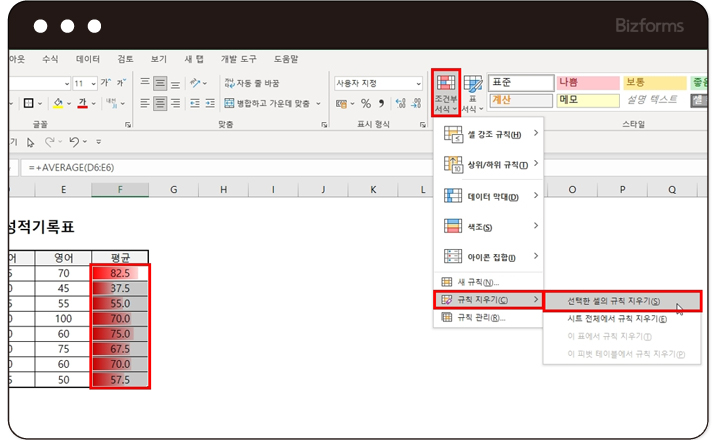Open the 새 탭 ribbon tab
This screenshot has width=715, height=440.
194,59
